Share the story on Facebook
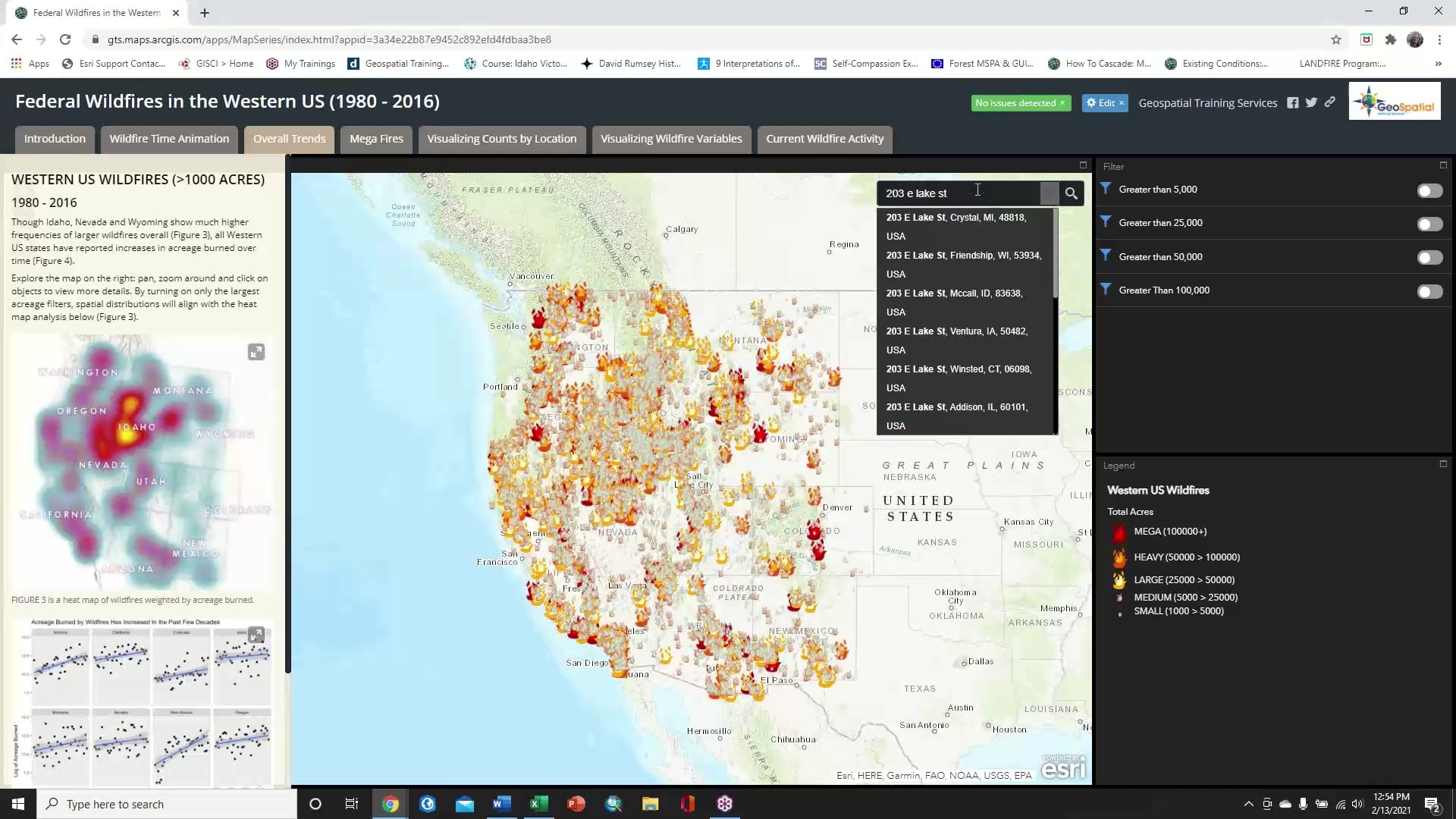 1292,103
